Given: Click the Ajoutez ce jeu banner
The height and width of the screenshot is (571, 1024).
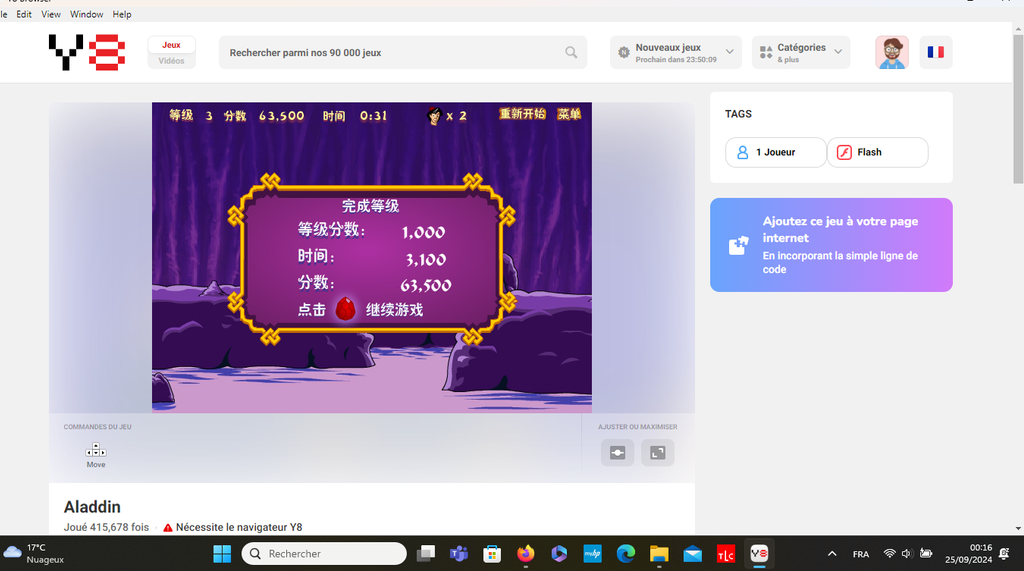Looking at the screenshot, I should point(831,245).
